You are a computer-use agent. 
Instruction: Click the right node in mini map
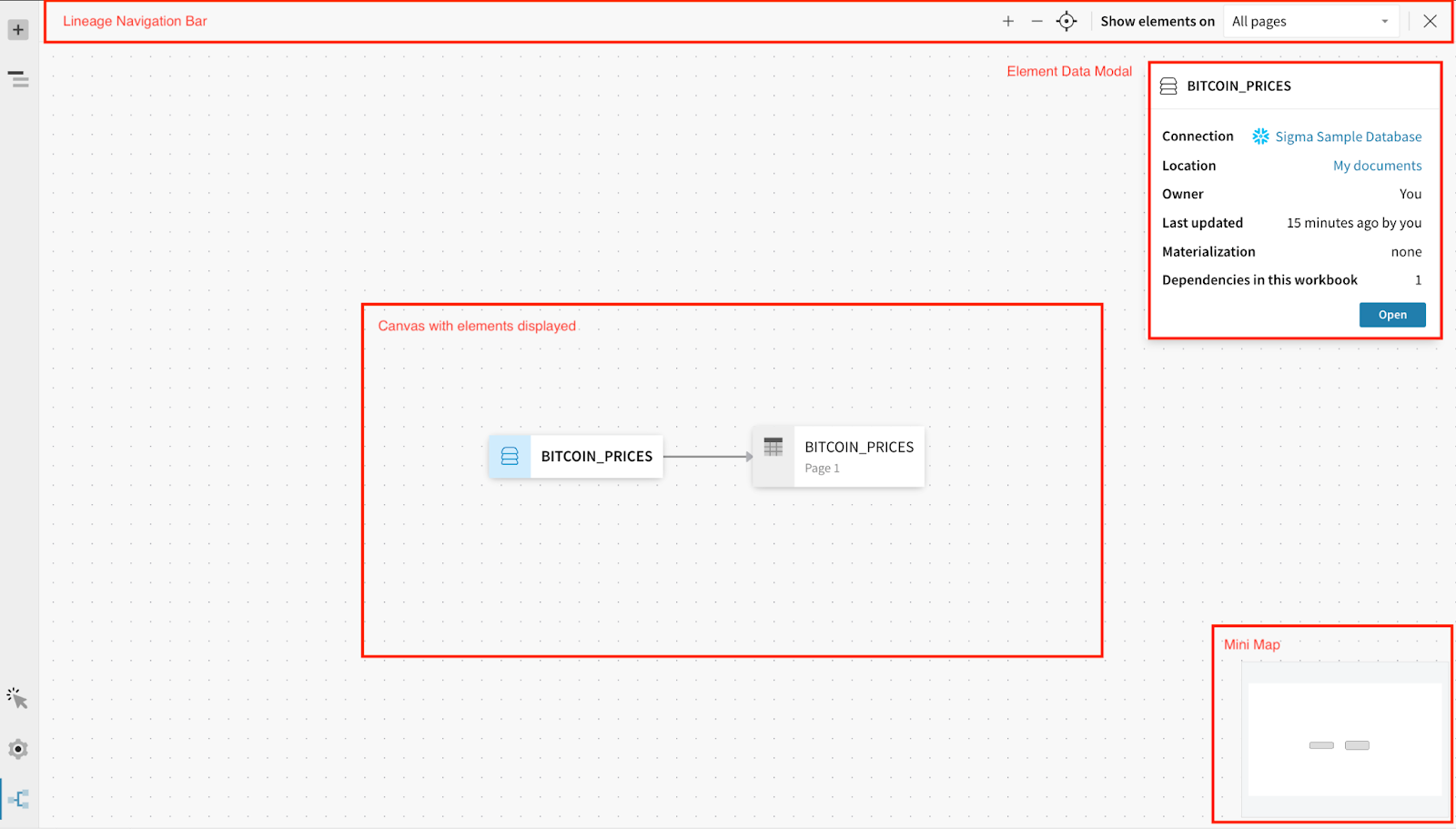[1357, 745]
